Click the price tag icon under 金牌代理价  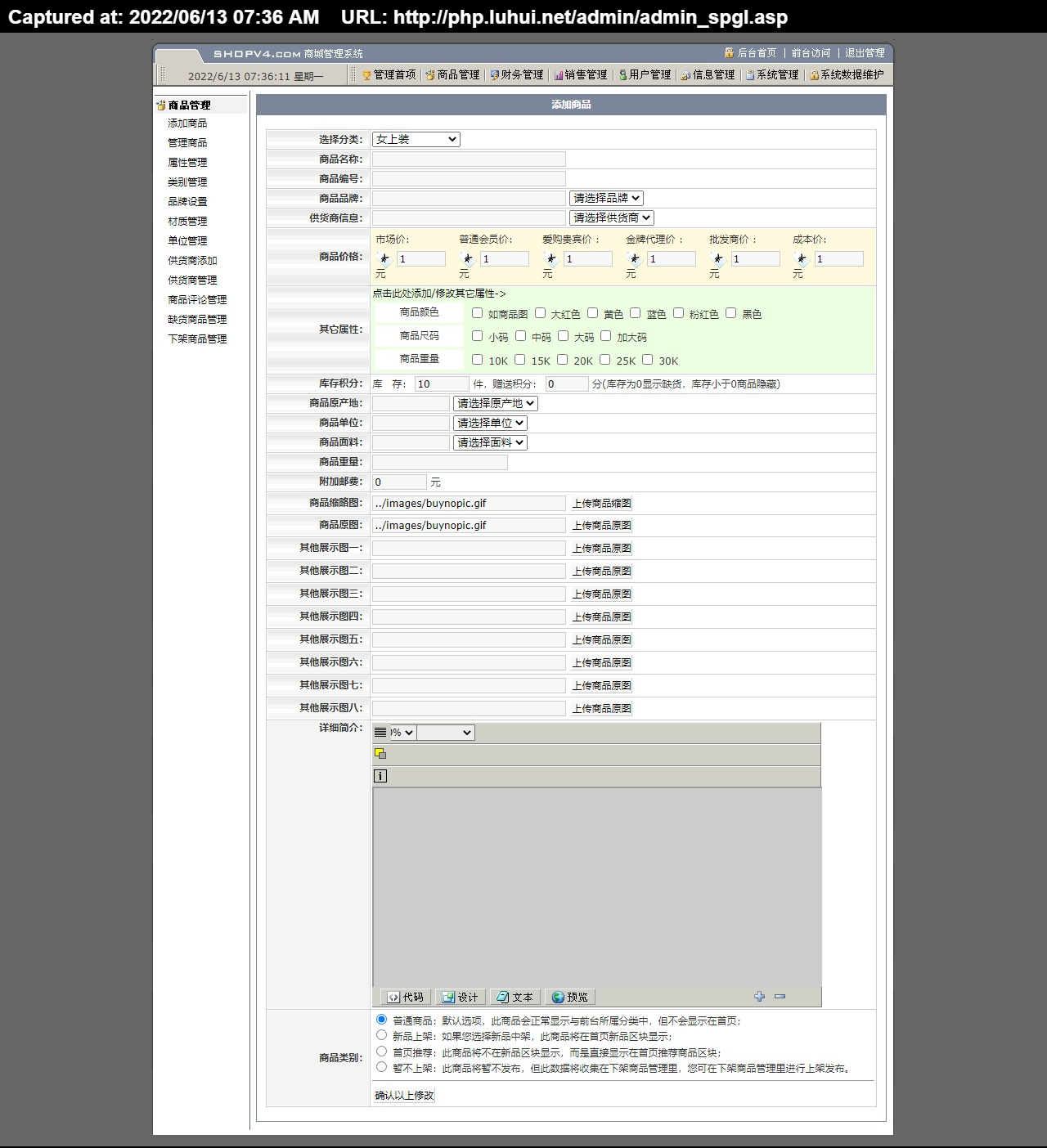pyautogui.click(x=635, y=259)
